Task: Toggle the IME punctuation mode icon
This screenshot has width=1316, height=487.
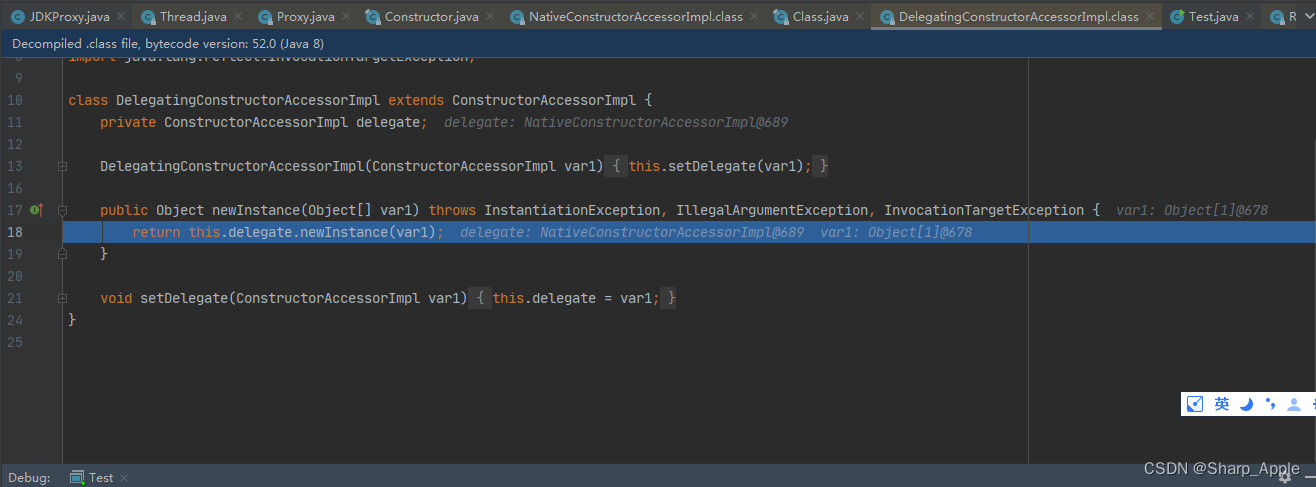Action: click(x=1270, y=404)
